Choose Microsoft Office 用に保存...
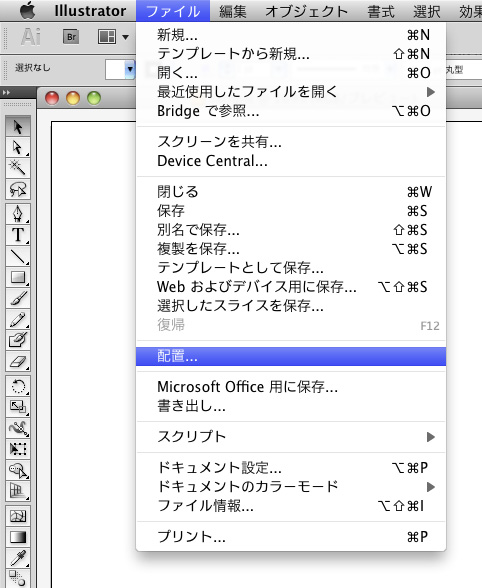The height and width of the screenshot is (588, 482). [291, 387]
